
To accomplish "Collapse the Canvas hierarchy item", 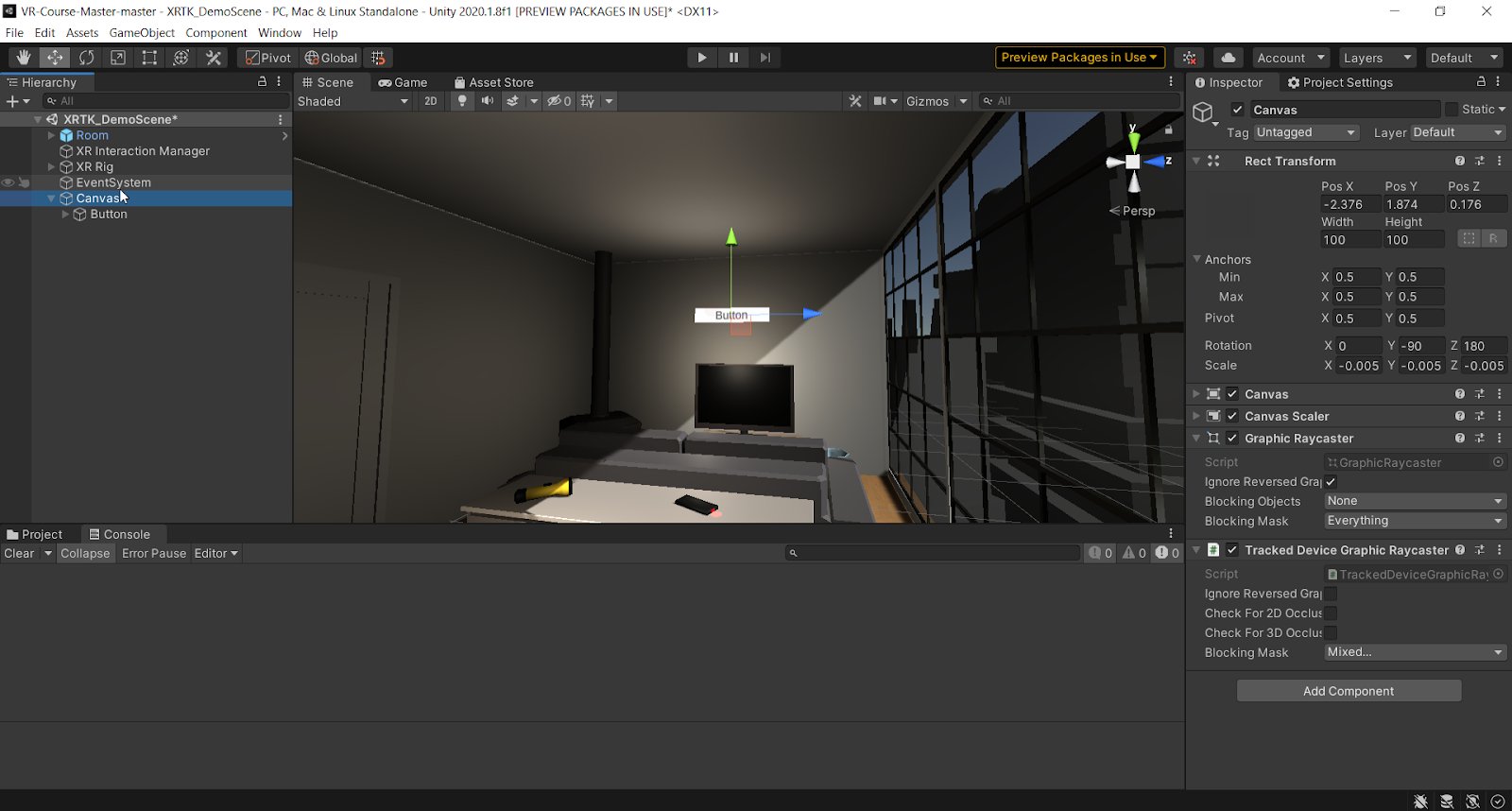I will (51, 198).
